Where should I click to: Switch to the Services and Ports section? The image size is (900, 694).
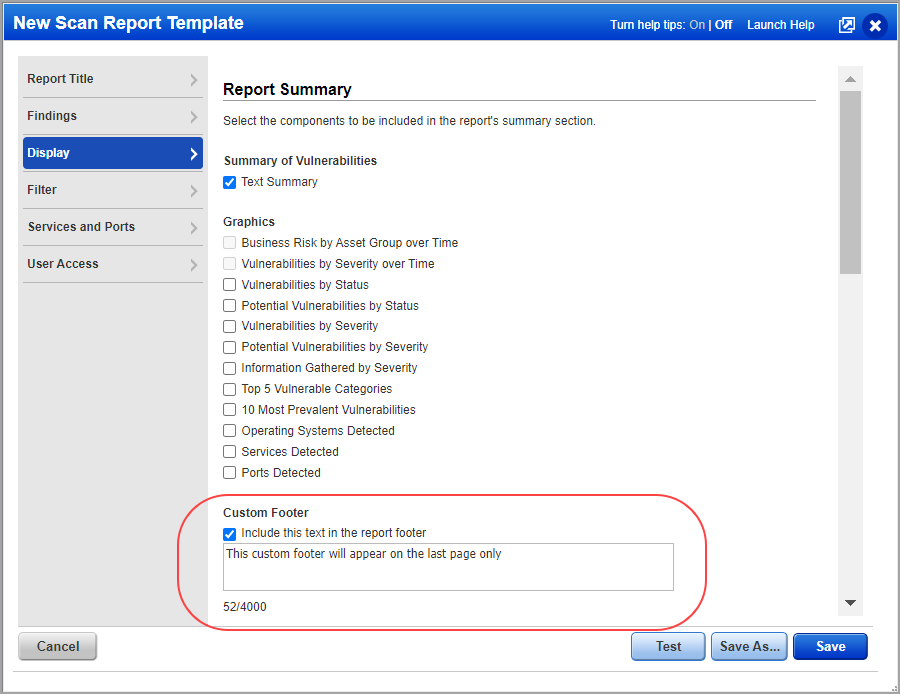tap(112, 227)
